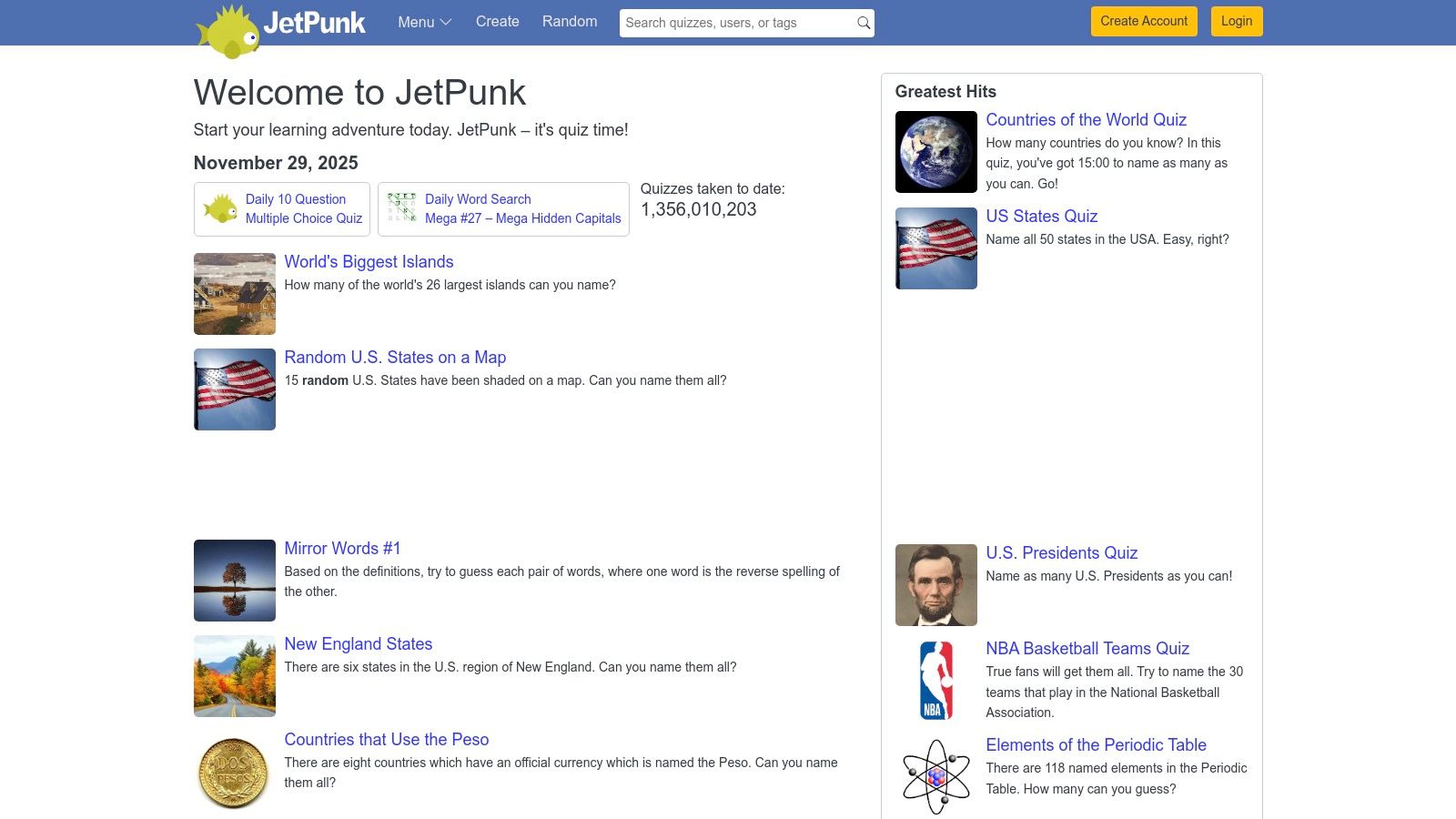This screenshot has height=819, width=1456.
Task: Click the word search grid icon
Action: click(x=400, y=208)
